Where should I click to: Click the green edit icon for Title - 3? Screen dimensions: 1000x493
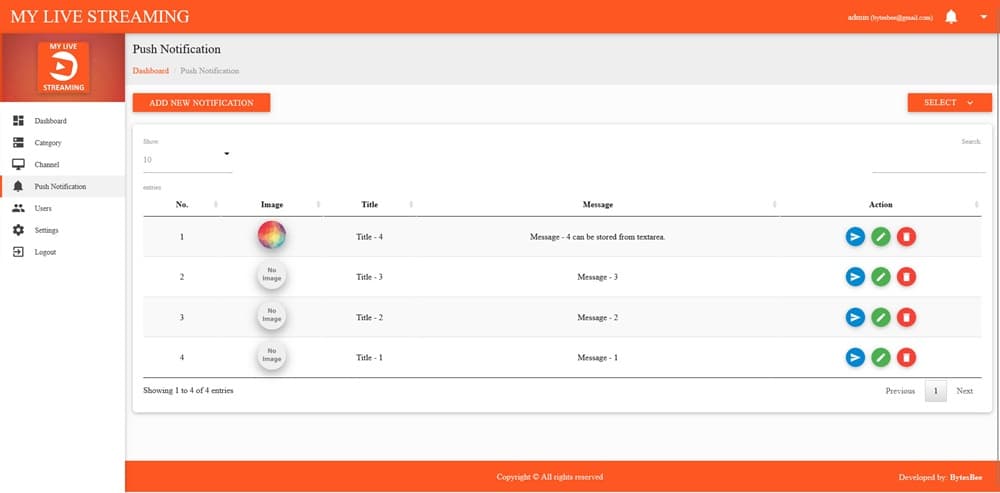click(880, 277)
